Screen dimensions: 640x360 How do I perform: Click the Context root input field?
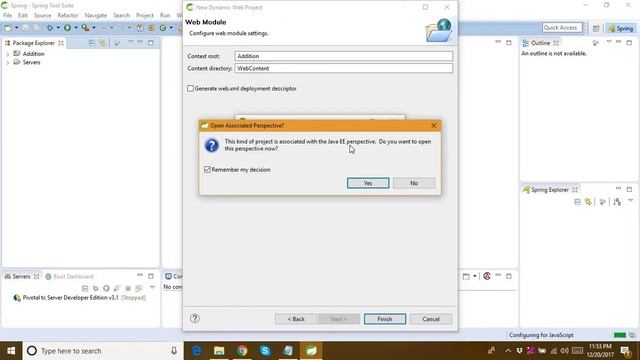click(343, 56)
